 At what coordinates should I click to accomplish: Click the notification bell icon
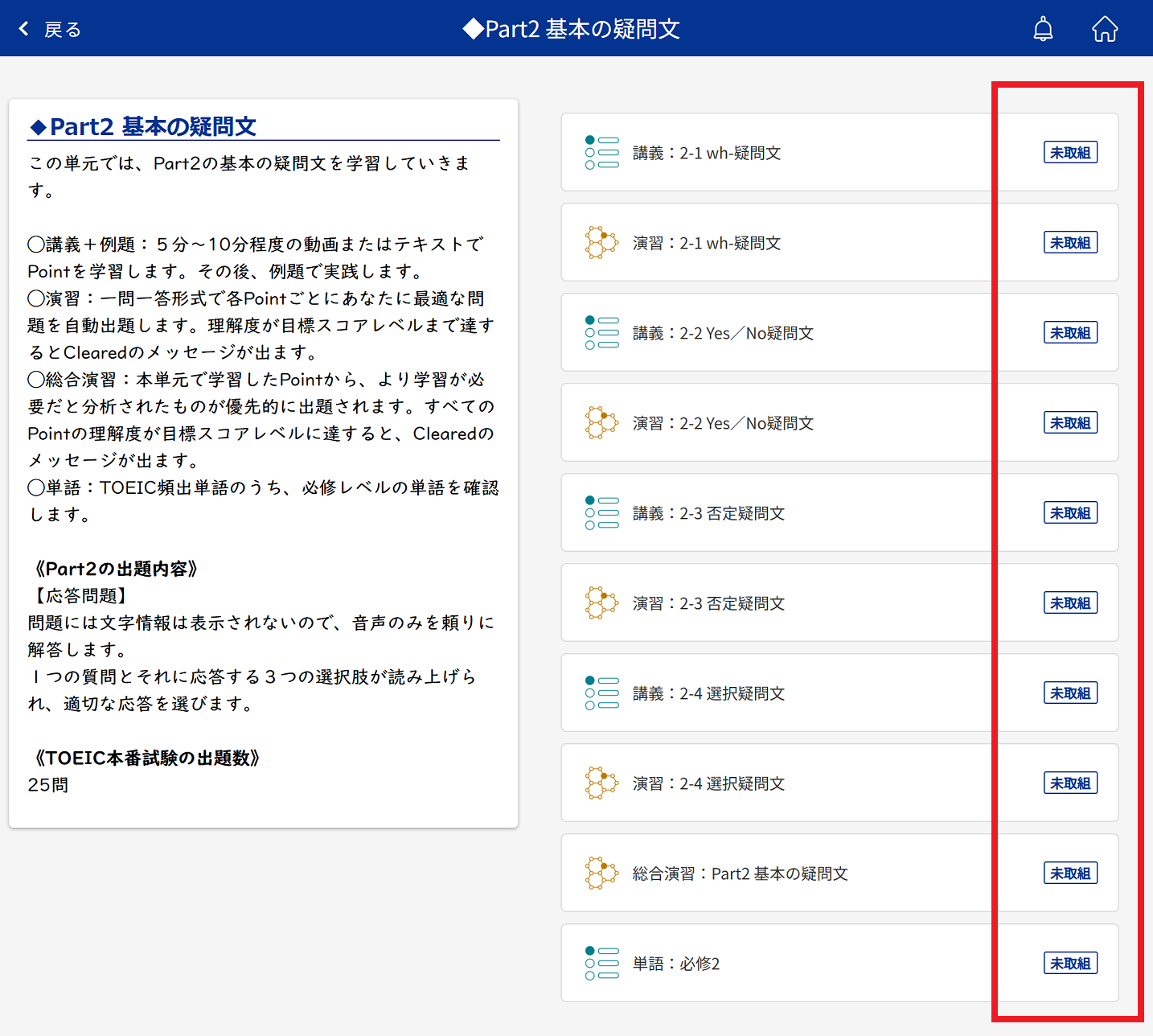(x=1043, y=29)
